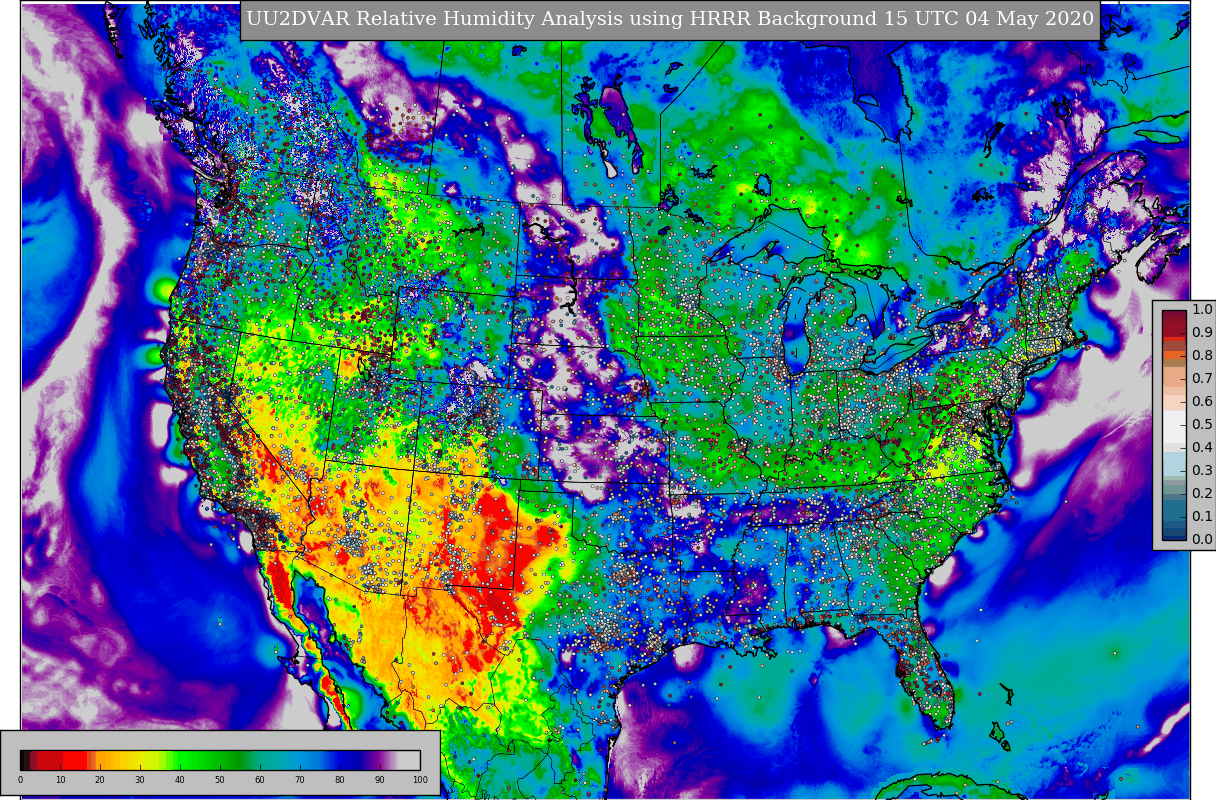The width and height of the screenshot is (1216, 800).
Task: Click the '1.0' label on right colorbar
Action: click(1202, 310)
